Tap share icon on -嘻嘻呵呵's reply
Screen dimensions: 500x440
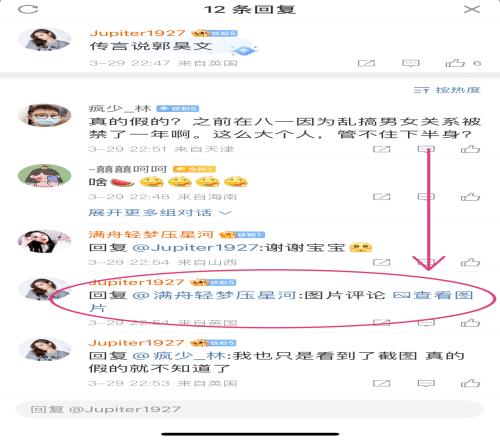click(382, 197)
